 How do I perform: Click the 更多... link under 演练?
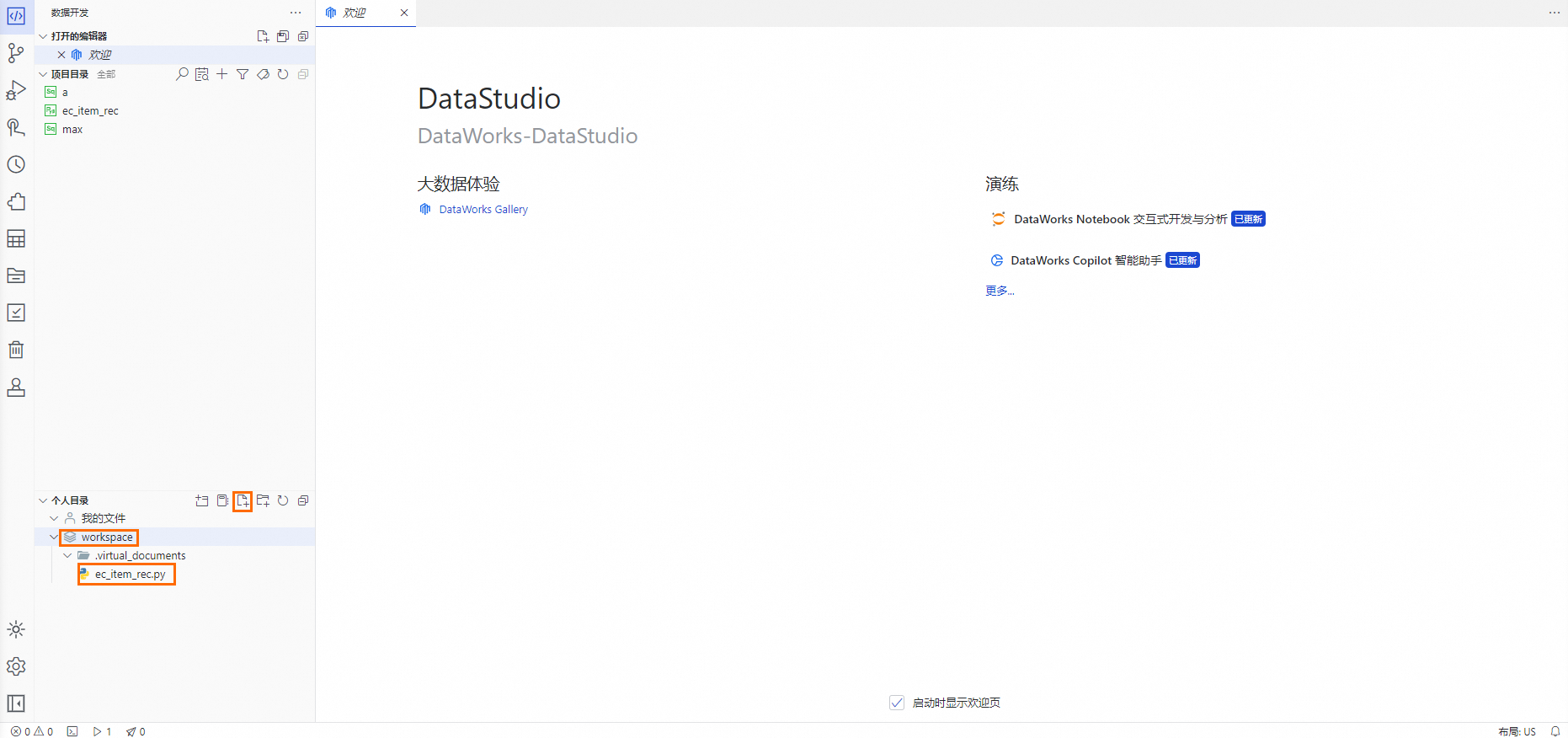point(1000,291)
